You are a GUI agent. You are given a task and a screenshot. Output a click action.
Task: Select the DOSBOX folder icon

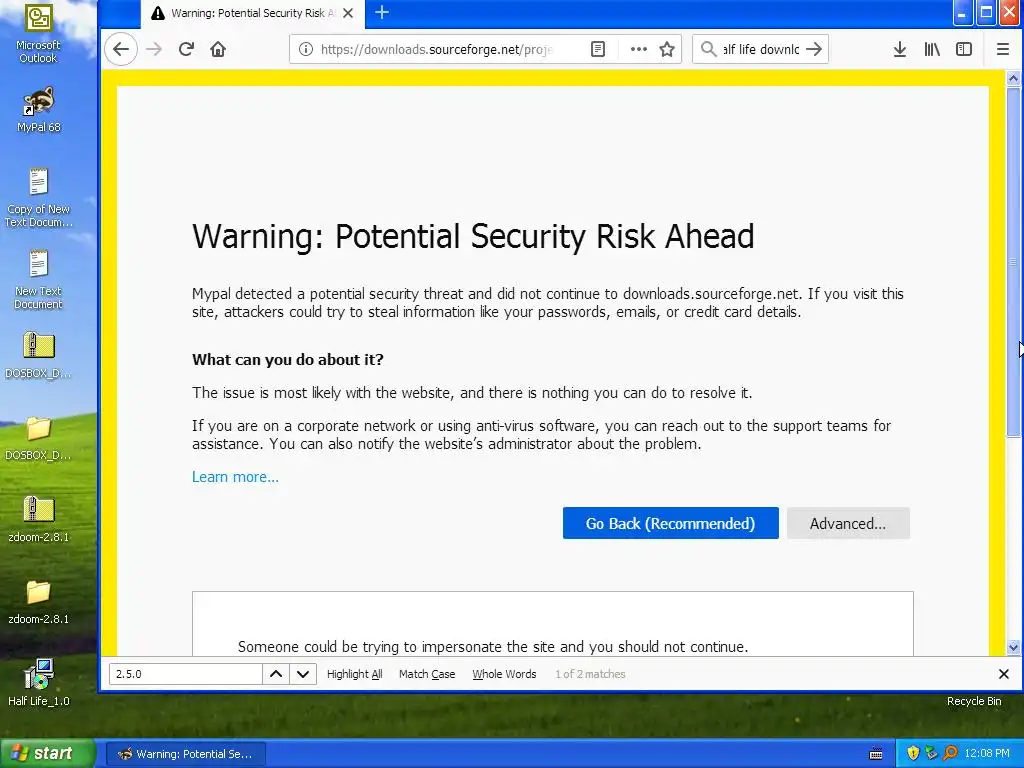[x=39, y=438]
